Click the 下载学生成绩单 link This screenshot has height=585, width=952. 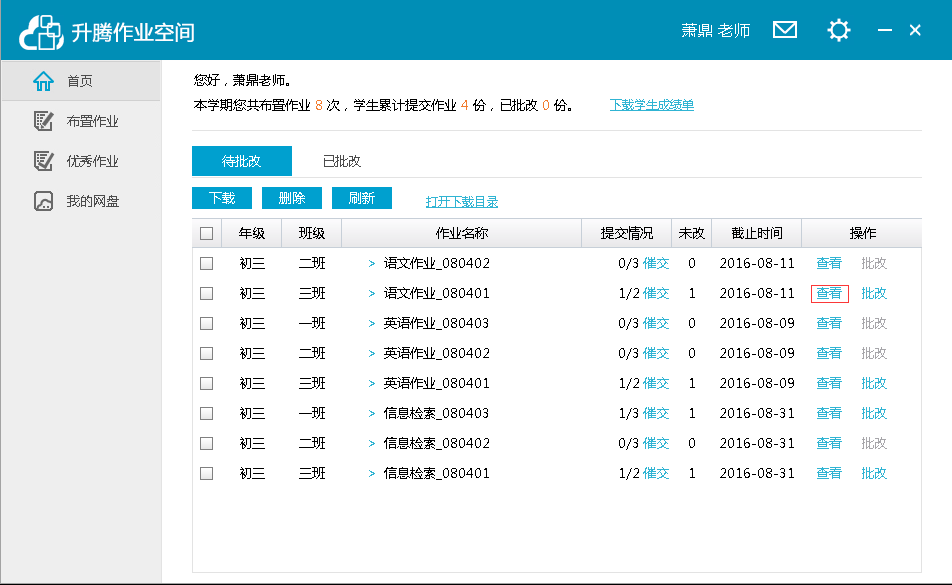(651, 105)
